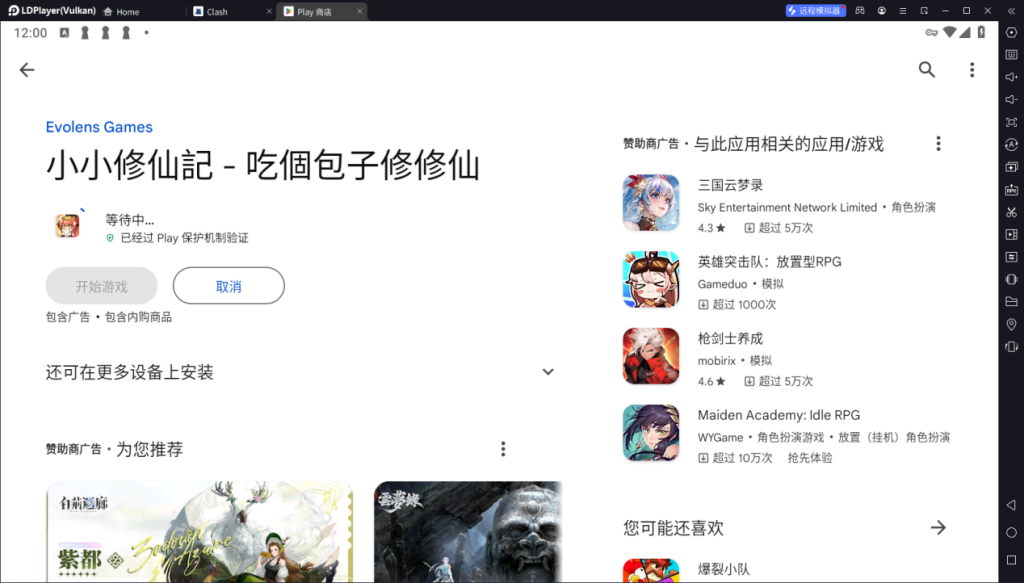Viewport: 1024px width, 583px height.
Task: Click the VPN key status icon
Action: (x=932, y=33)
